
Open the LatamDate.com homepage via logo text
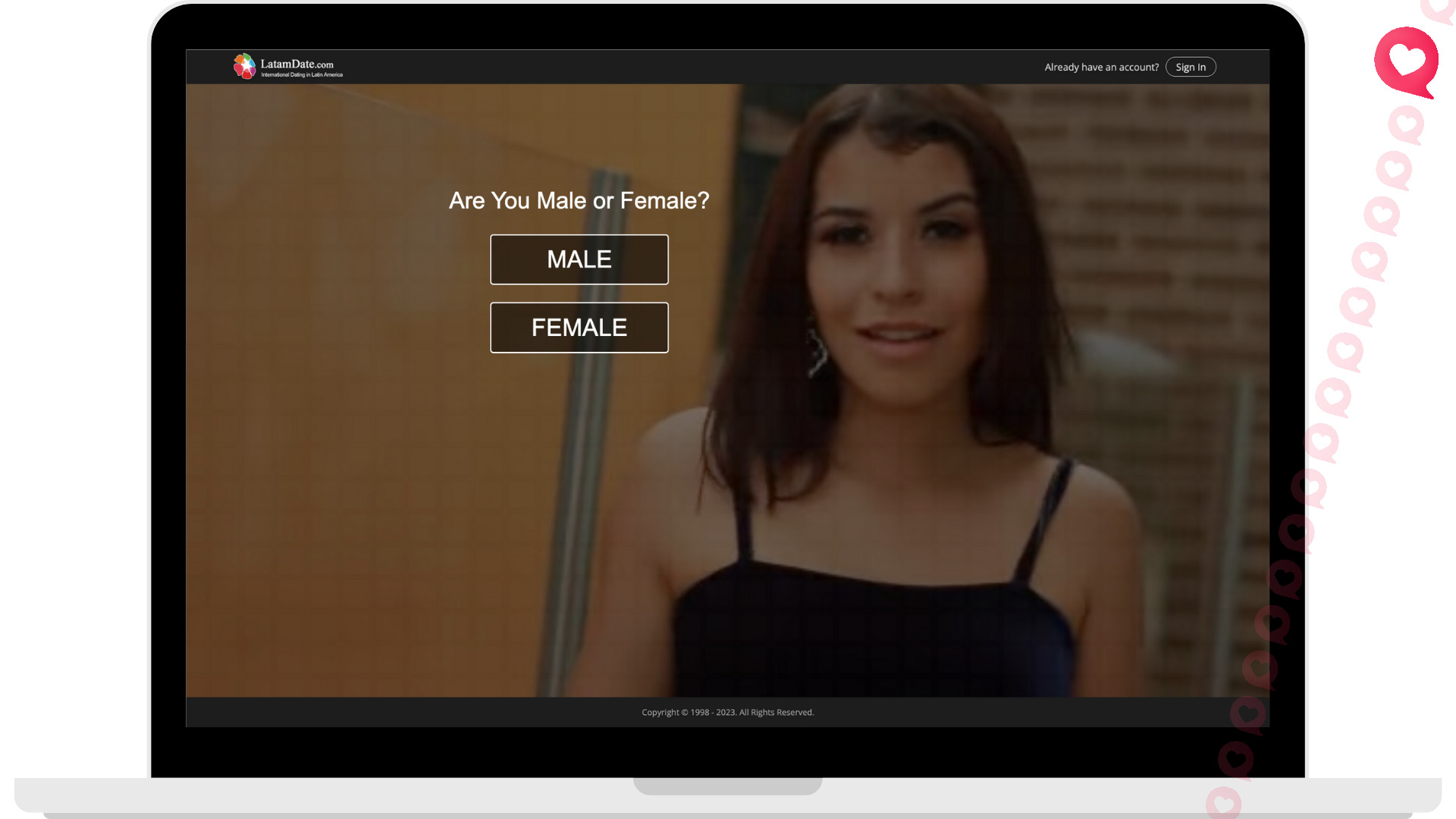click(x=299, y=63)
